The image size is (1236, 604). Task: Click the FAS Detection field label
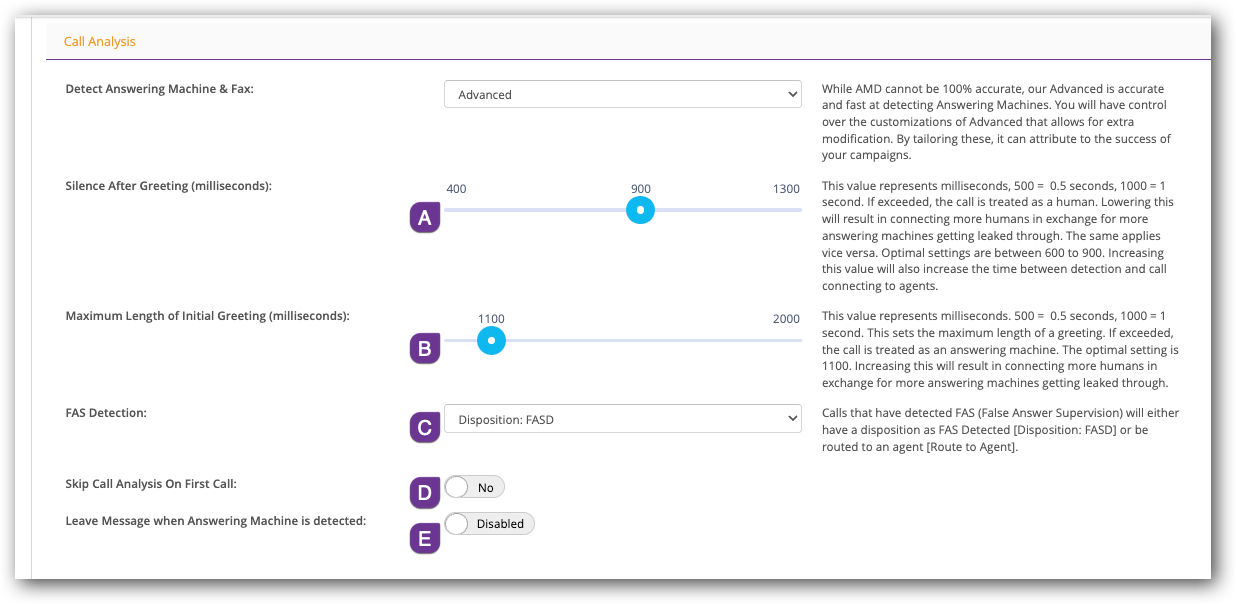point(106,412)
